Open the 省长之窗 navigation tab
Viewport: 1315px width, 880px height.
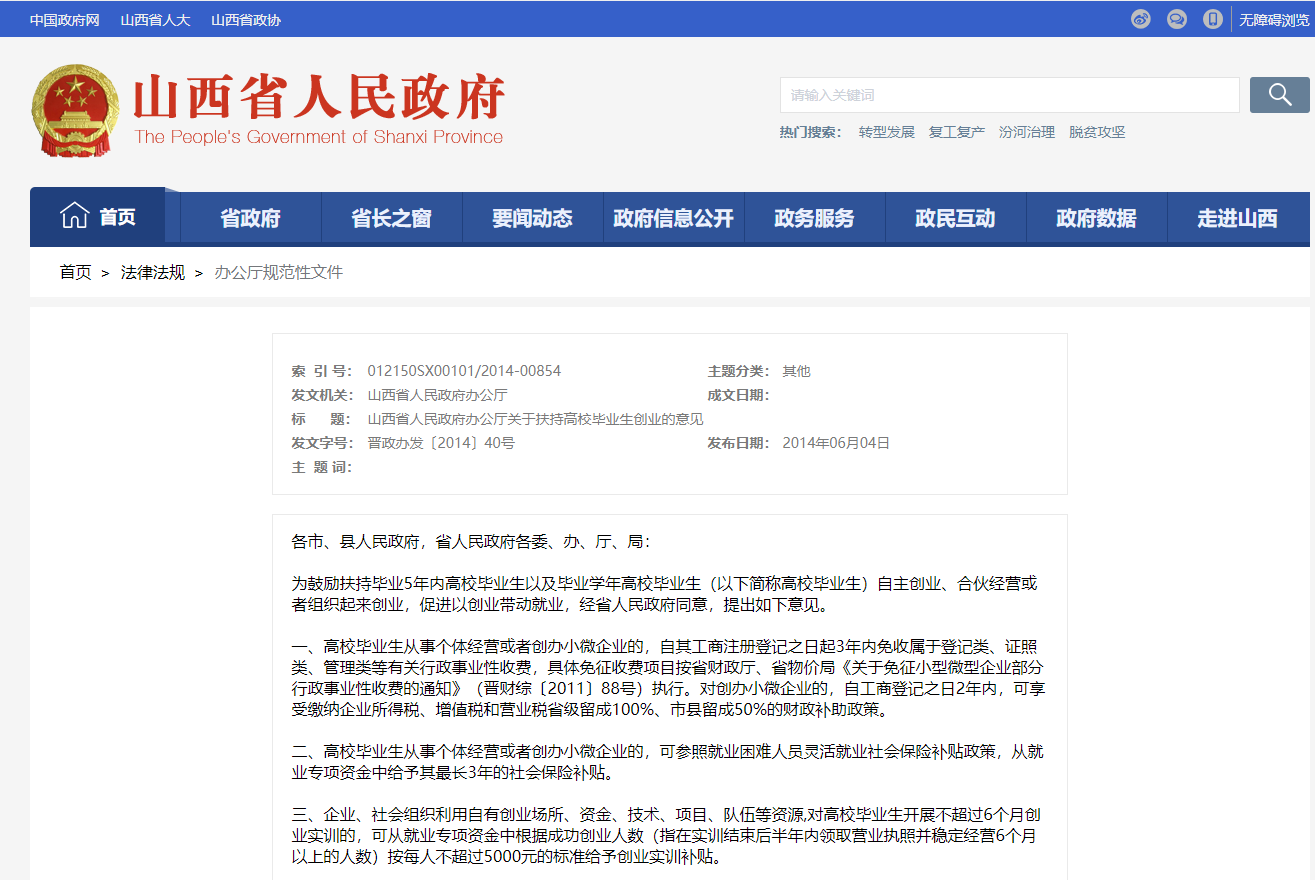pyautogui.click(x=391, y=218)
